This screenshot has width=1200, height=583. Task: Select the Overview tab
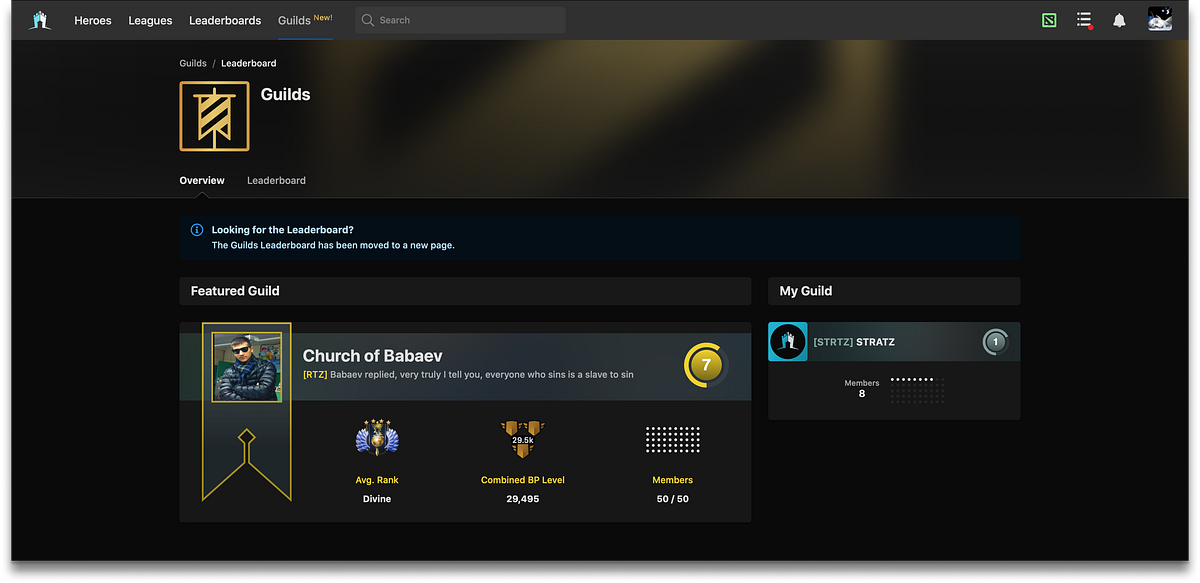(202, 181)
